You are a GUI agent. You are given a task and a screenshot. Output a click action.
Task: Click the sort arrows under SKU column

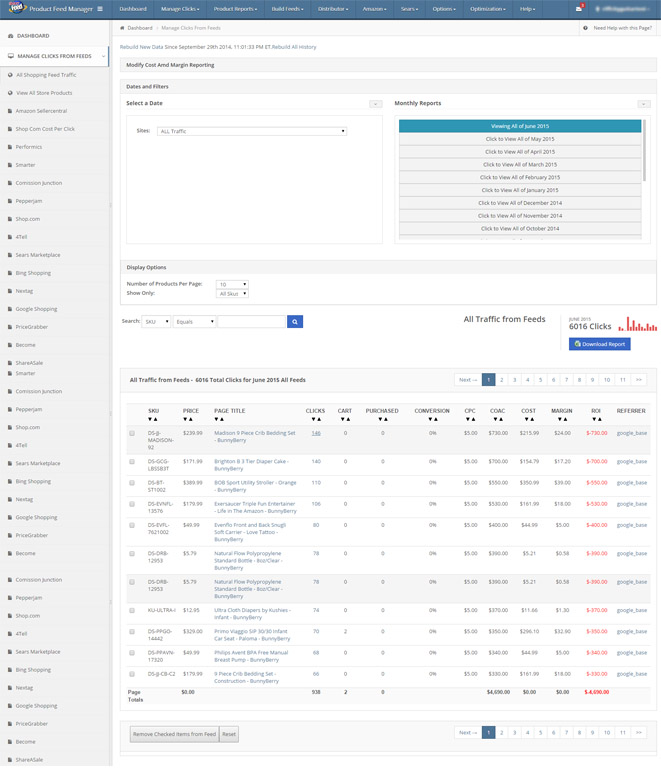click(x=153, y=419)
